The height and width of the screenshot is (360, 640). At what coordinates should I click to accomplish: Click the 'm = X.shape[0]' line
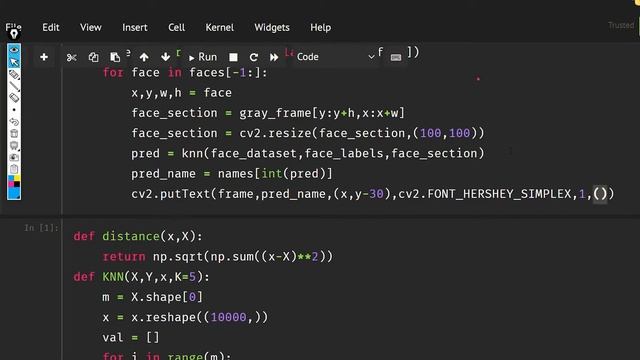pyautogui.click(x=152, y=297)
